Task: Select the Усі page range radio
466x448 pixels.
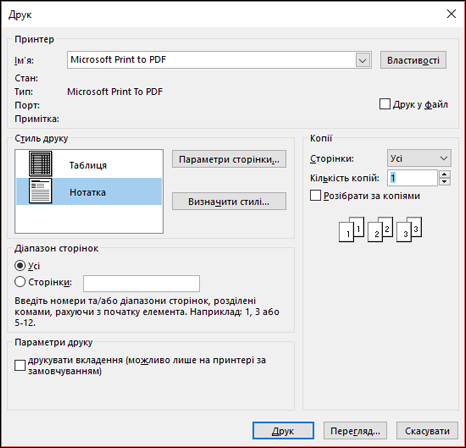Action: [x=20, y=266]
